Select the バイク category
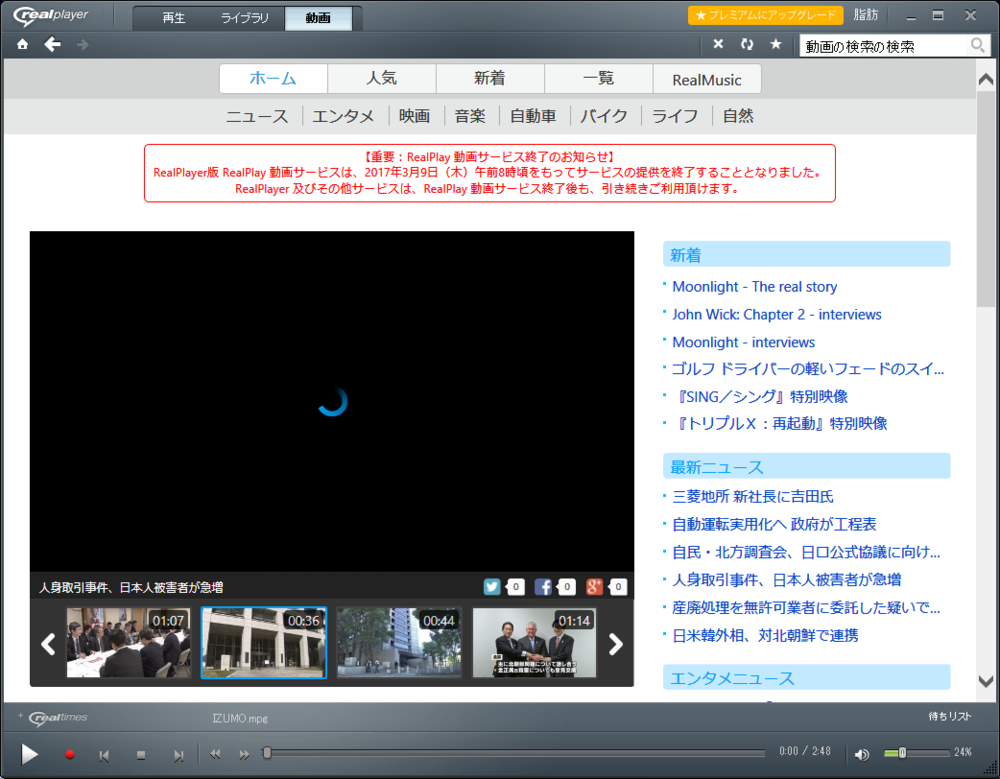The image size is (1000, 779). 603,116
